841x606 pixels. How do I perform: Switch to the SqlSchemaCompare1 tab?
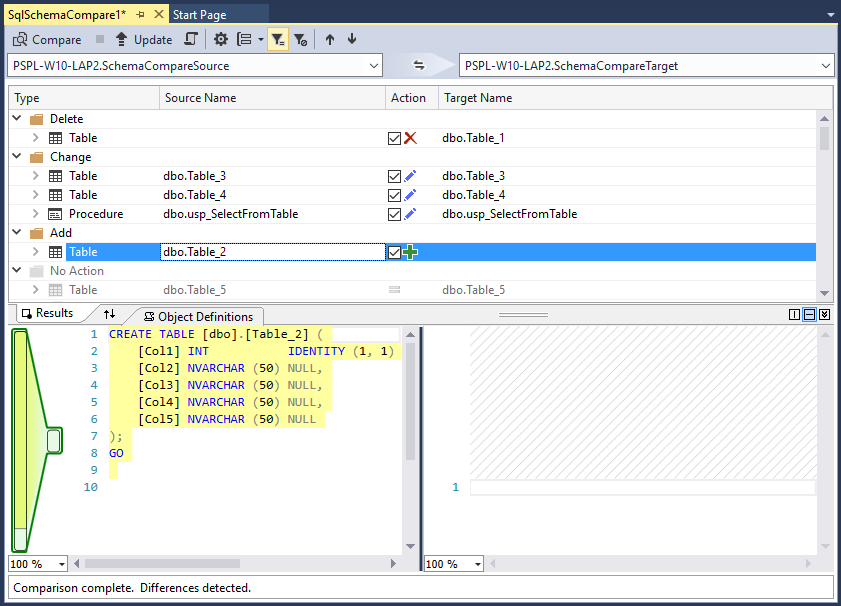click(x=67, y=14)
